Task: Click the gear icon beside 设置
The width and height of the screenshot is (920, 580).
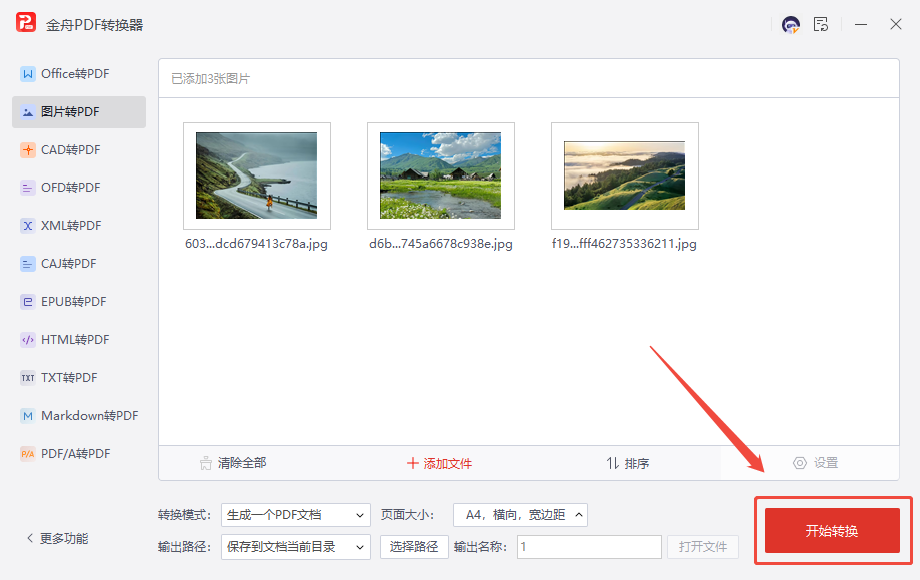Action: [x=800, y=463]
